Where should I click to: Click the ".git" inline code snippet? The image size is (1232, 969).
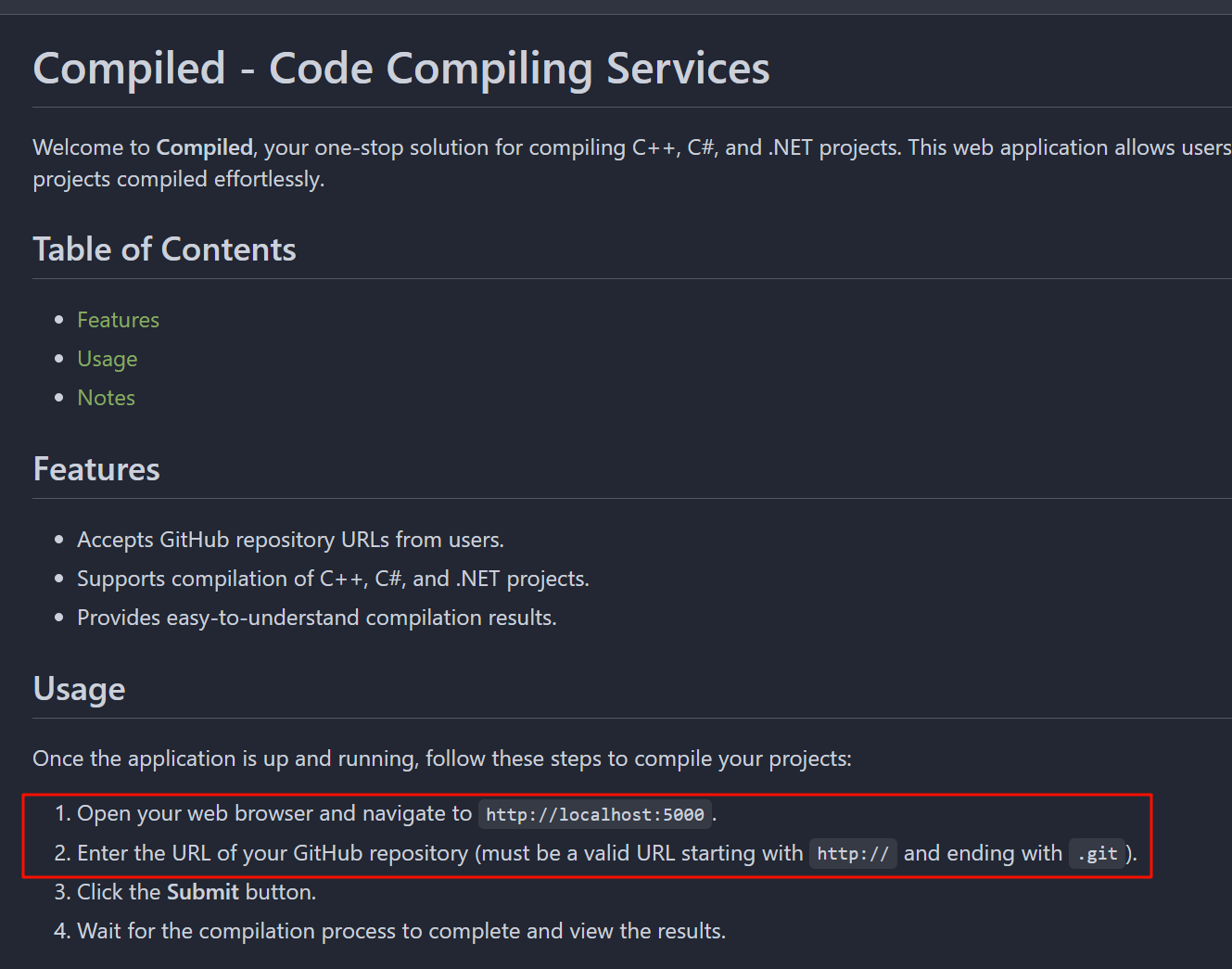(1097, 854)
